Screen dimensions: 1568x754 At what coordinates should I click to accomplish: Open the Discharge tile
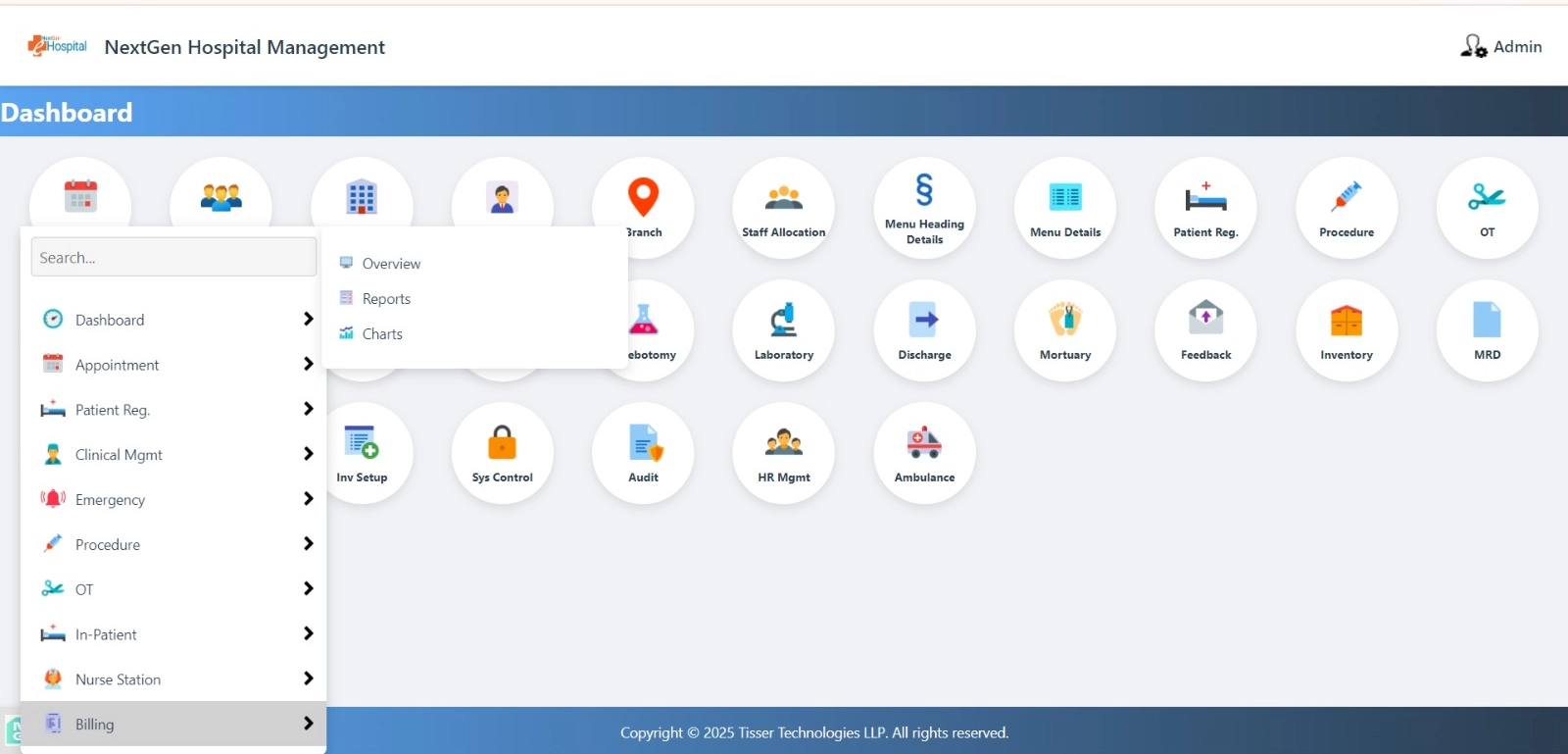[924, 330]
